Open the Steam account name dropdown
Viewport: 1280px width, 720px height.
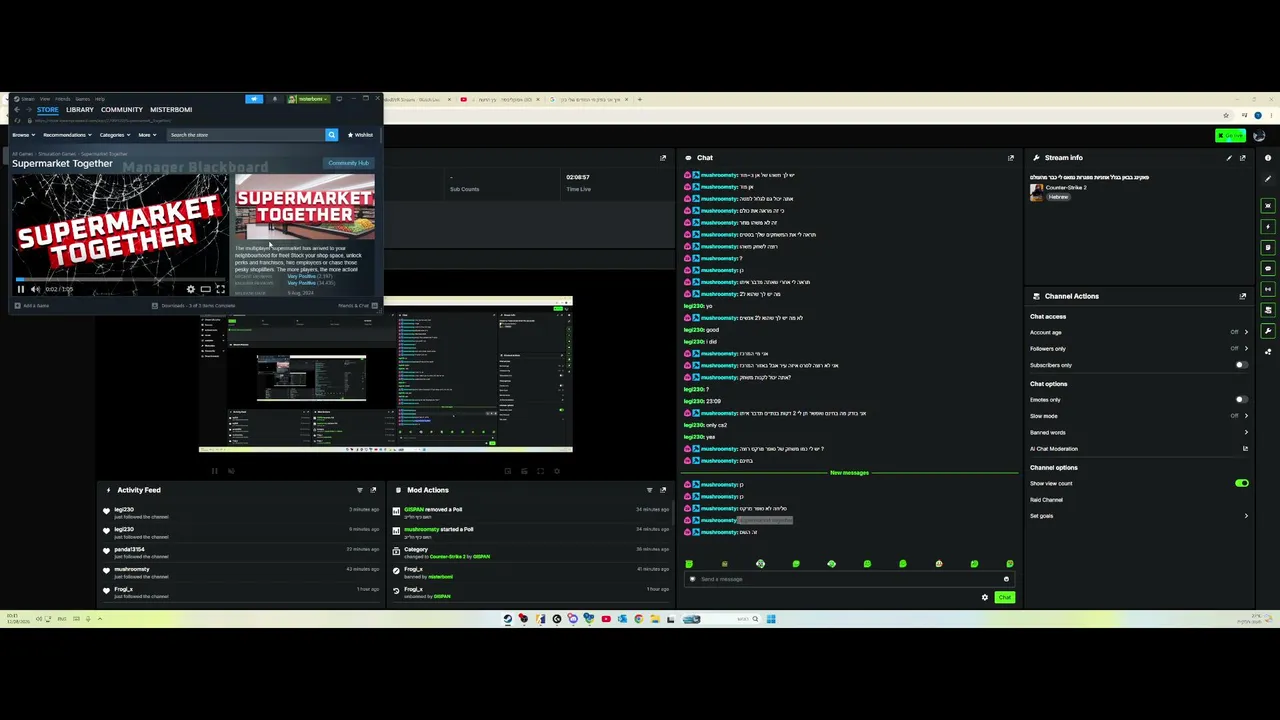(310, 99)
